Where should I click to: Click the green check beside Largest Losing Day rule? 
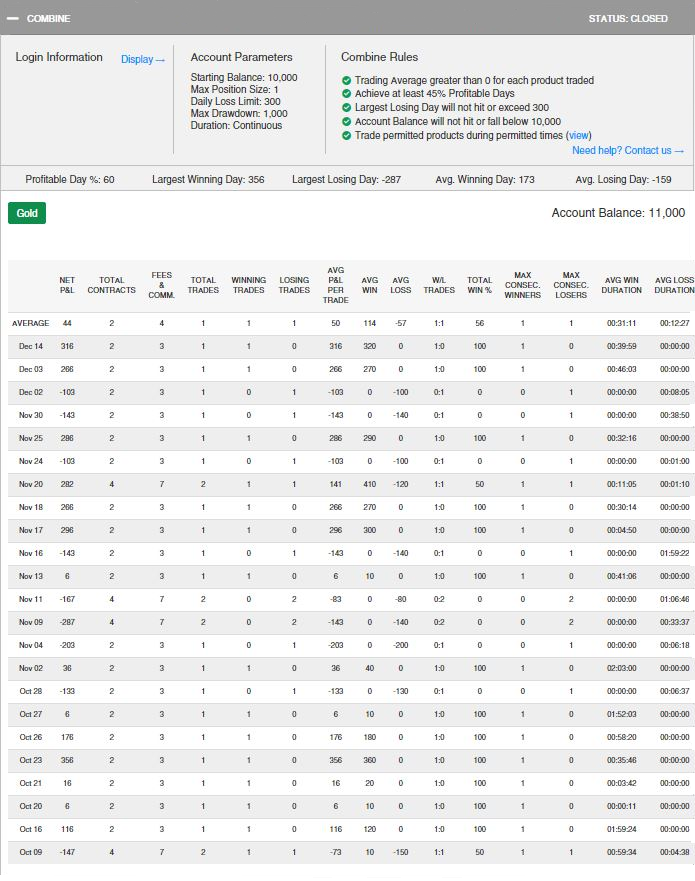(346, 108)
